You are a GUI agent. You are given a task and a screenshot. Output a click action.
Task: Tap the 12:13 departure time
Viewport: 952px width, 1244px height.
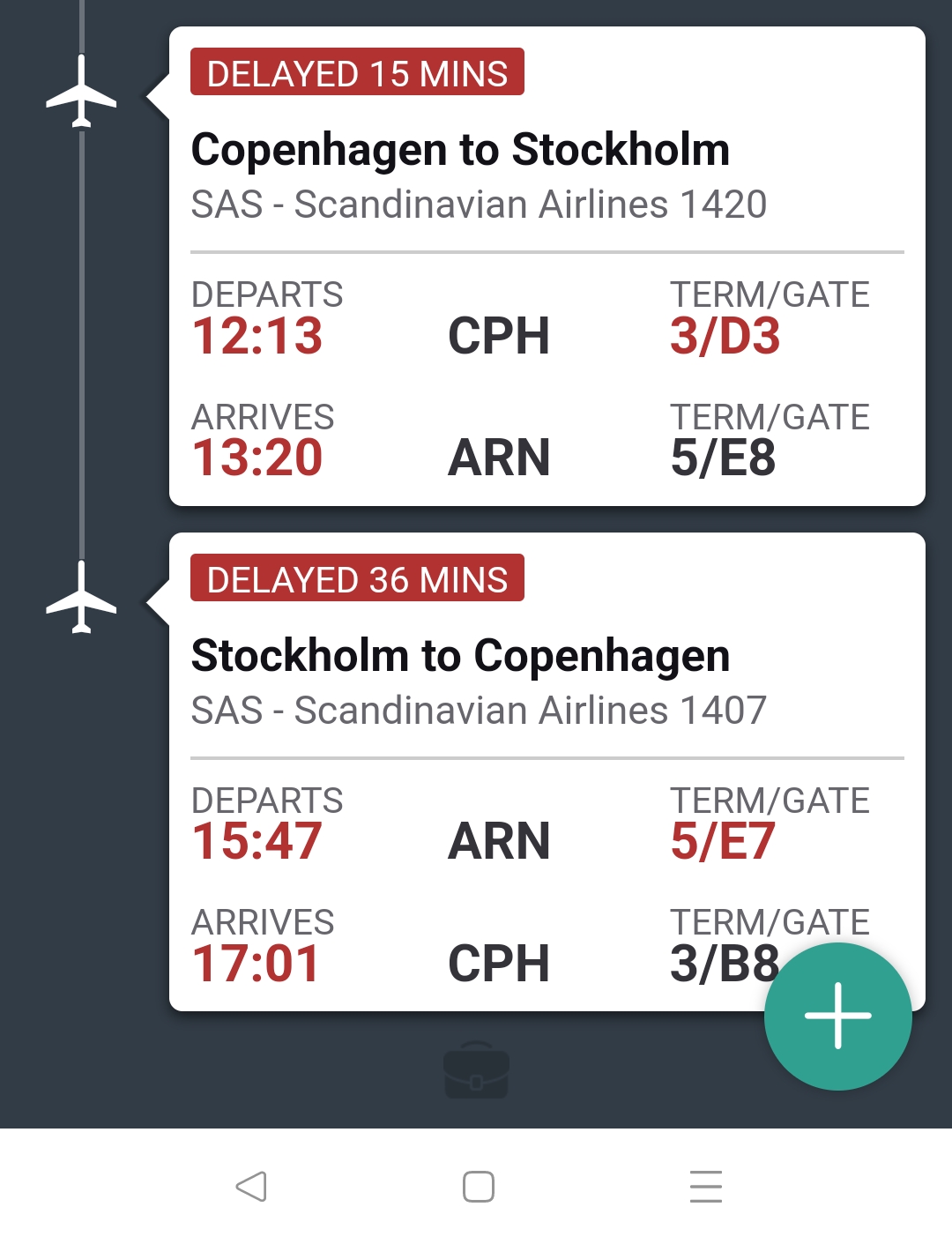[257, 337]
